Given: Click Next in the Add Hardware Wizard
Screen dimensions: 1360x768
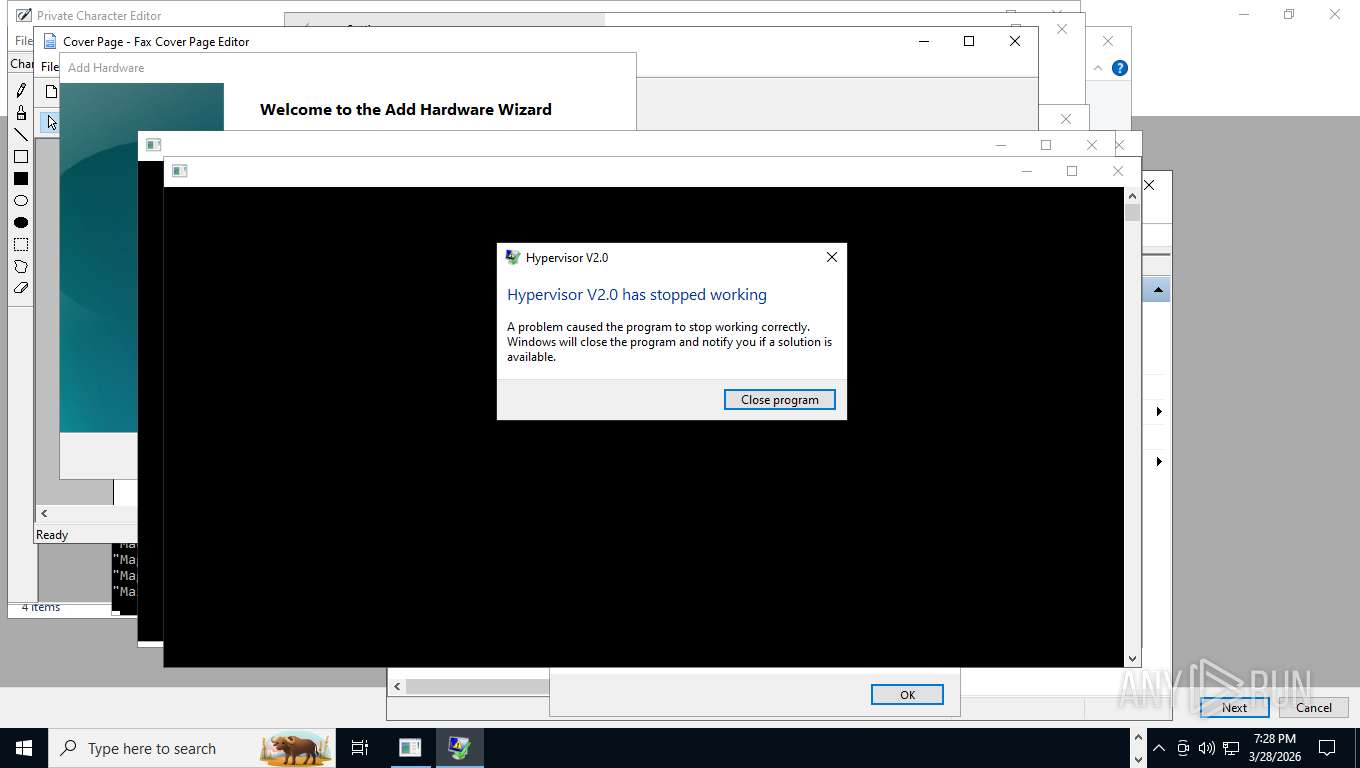Looking at the screenshot, I should click(x=1234, y=707).
